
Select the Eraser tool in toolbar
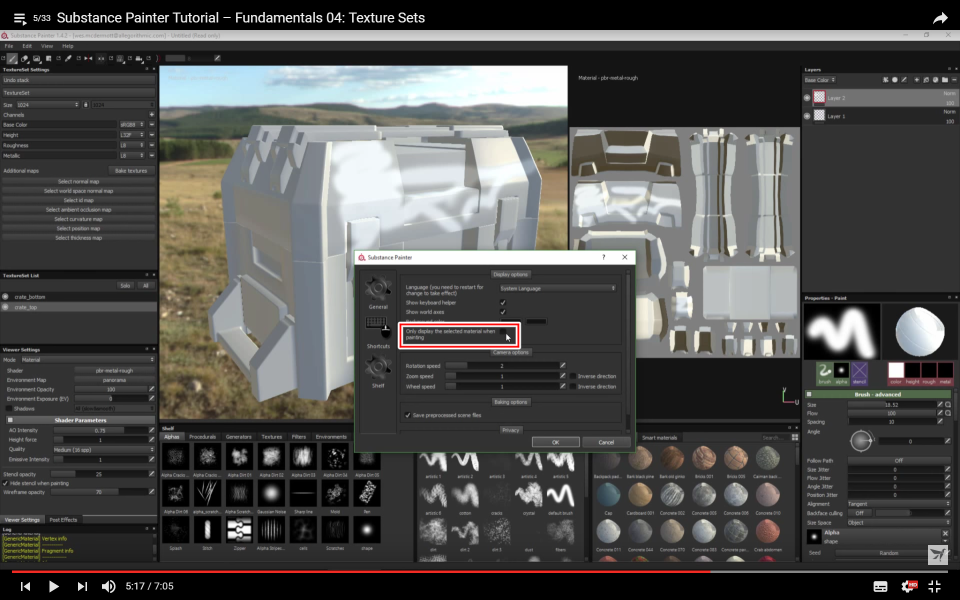(x=24, y=59)
